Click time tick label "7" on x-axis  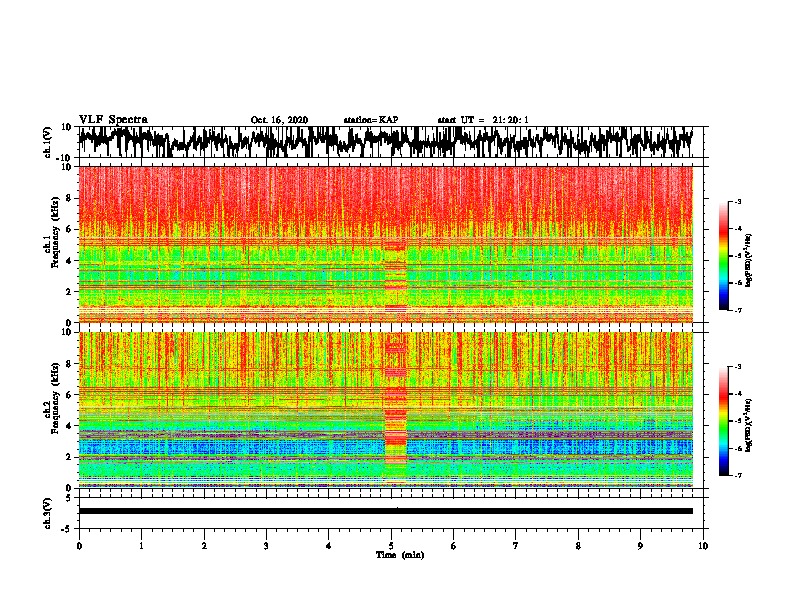tap(516, 546)
